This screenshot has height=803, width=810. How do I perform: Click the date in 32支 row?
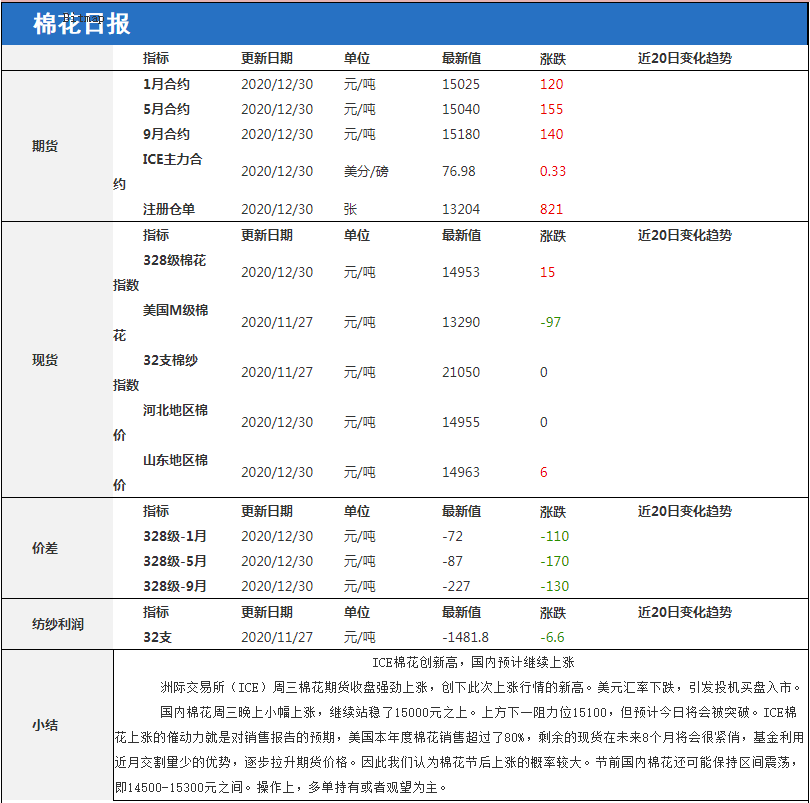point(277,637)
